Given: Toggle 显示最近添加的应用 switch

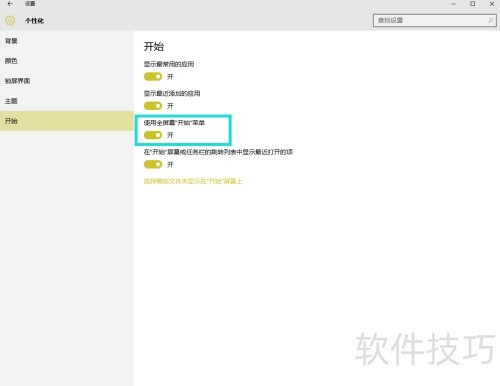Looking at the screenshot, I should [153, 106].
